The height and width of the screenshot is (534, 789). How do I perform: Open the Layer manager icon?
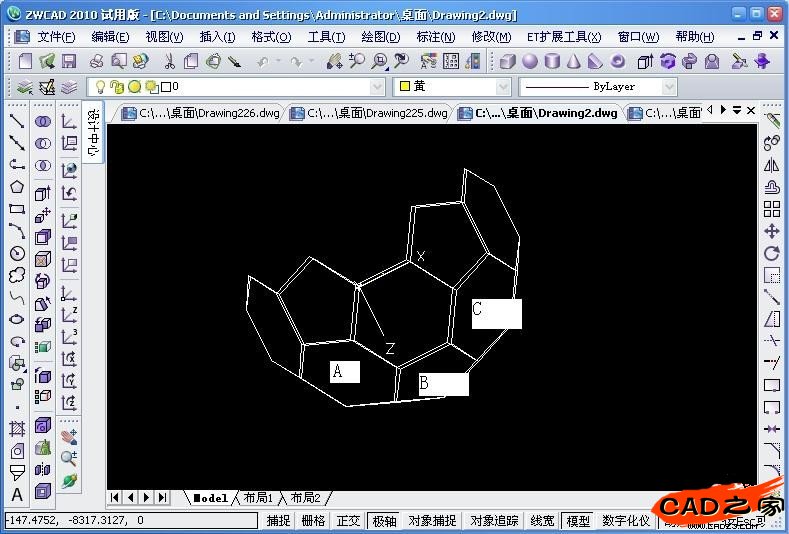coord(25,88)
